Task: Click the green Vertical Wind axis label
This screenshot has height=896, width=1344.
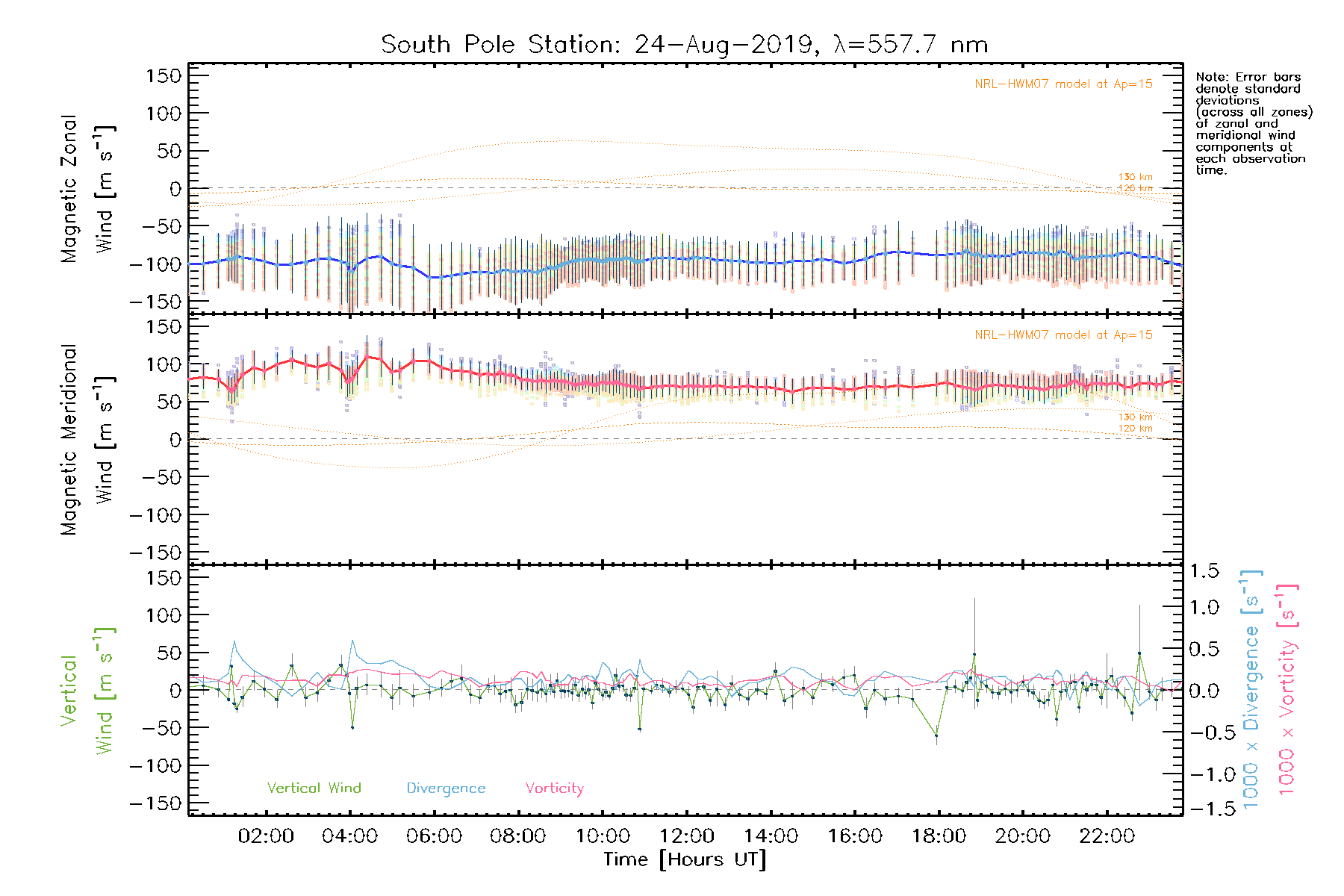Action: [87, 691]
